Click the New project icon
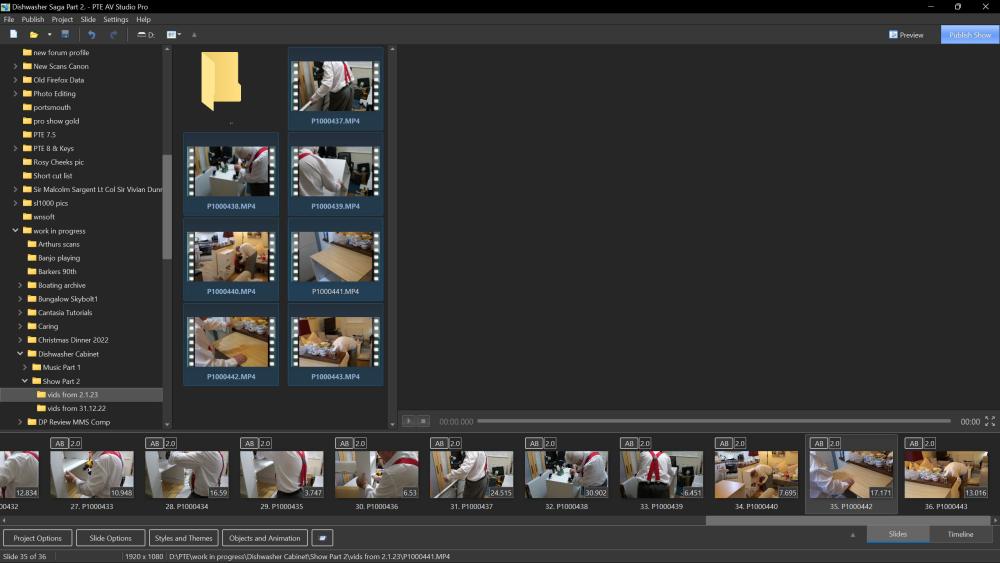The image size is (1000, 563). point(14,35)
